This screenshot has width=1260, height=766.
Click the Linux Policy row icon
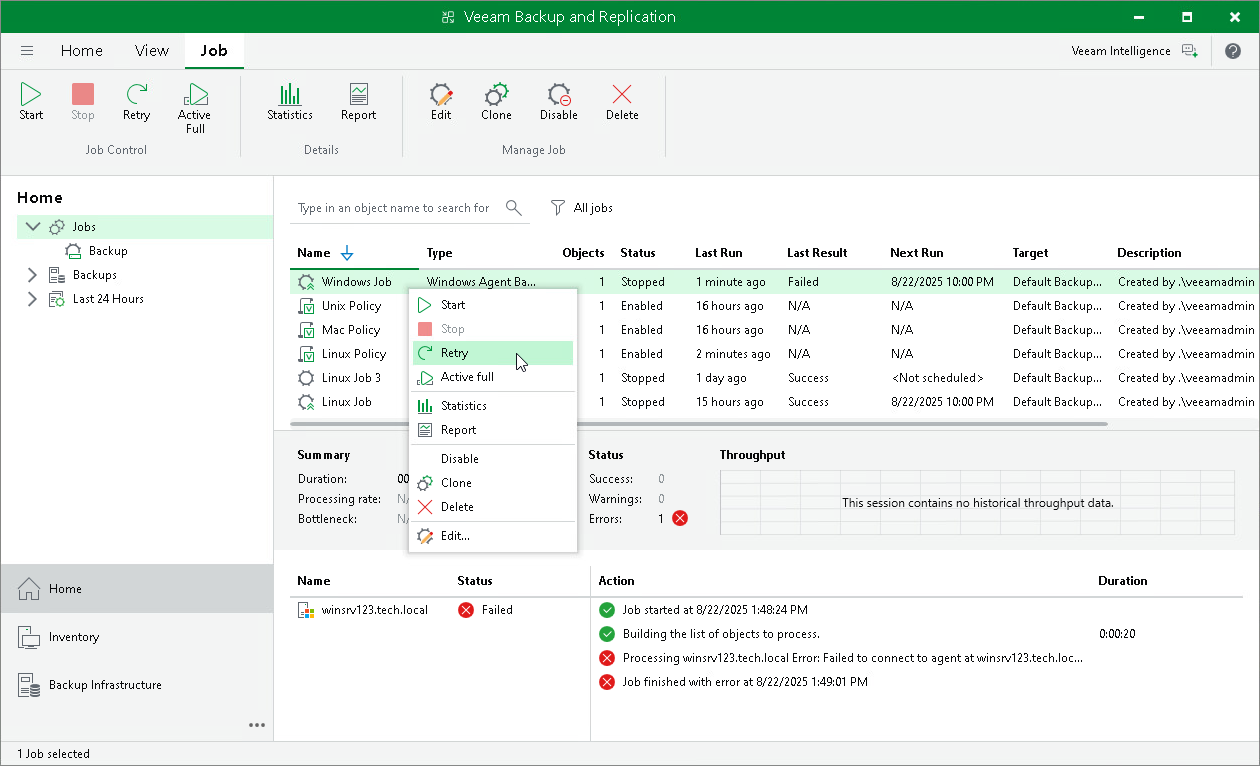[x=306, y=354]
